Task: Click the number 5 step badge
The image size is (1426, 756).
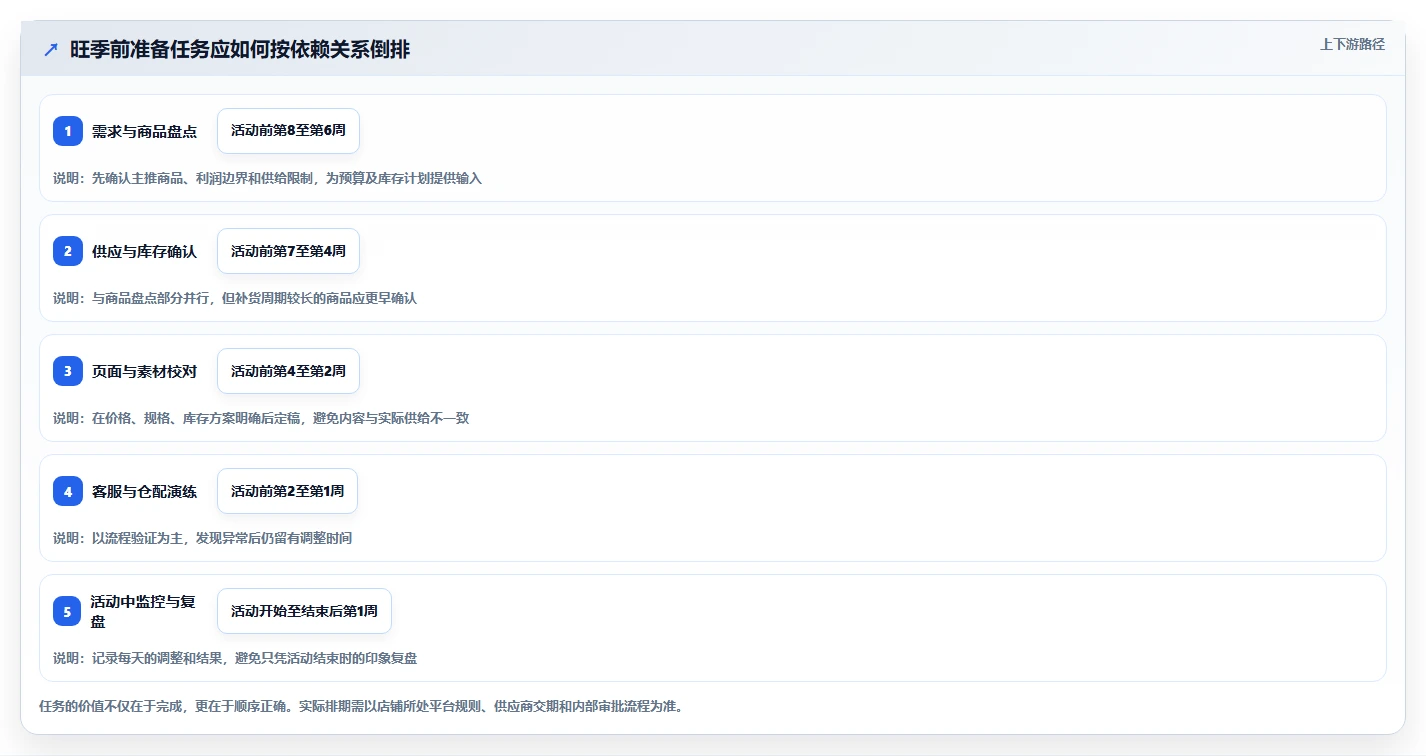Action: (x=68, y=611)
